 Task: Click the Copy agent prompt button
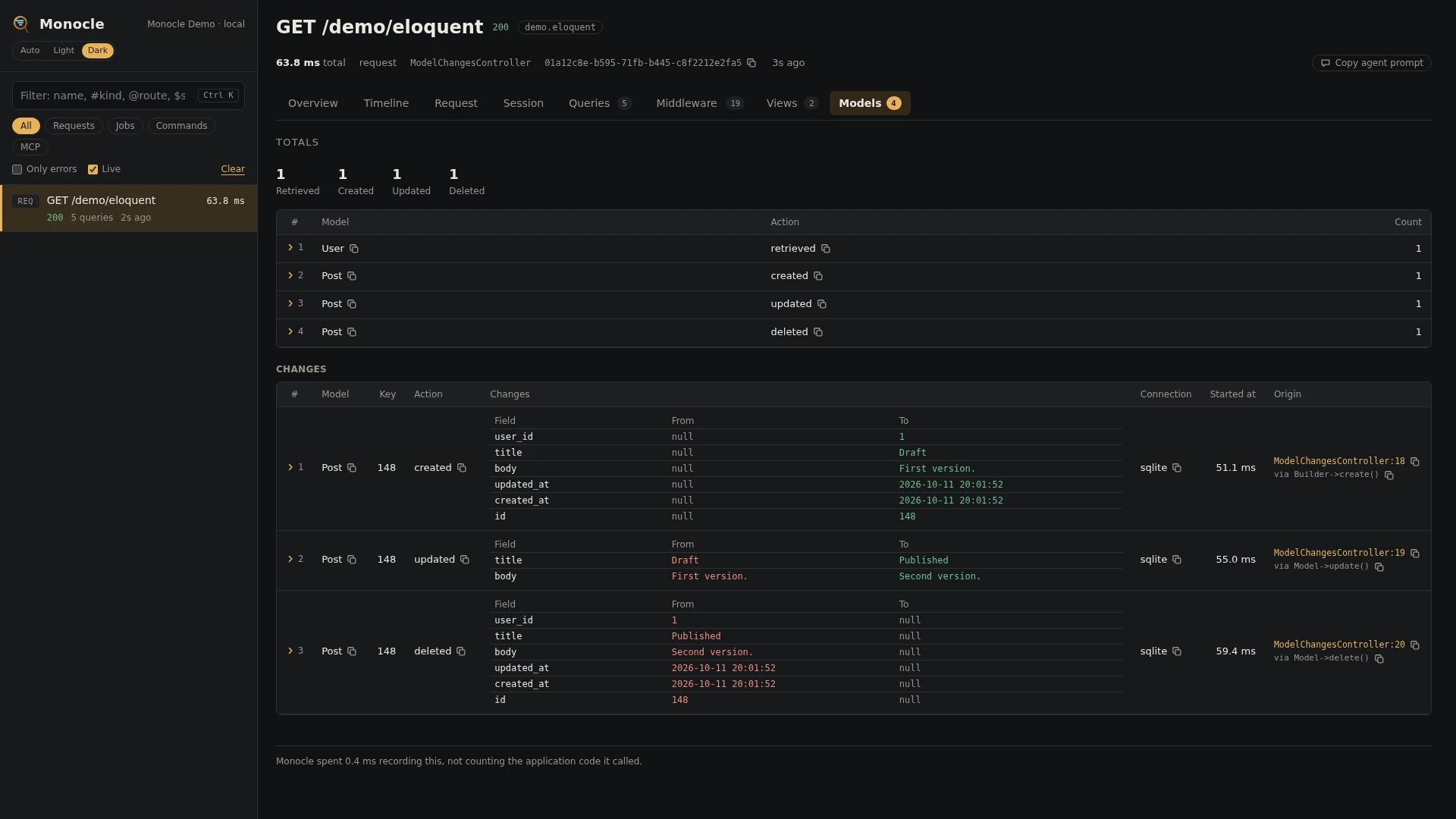coord(1372,63)
